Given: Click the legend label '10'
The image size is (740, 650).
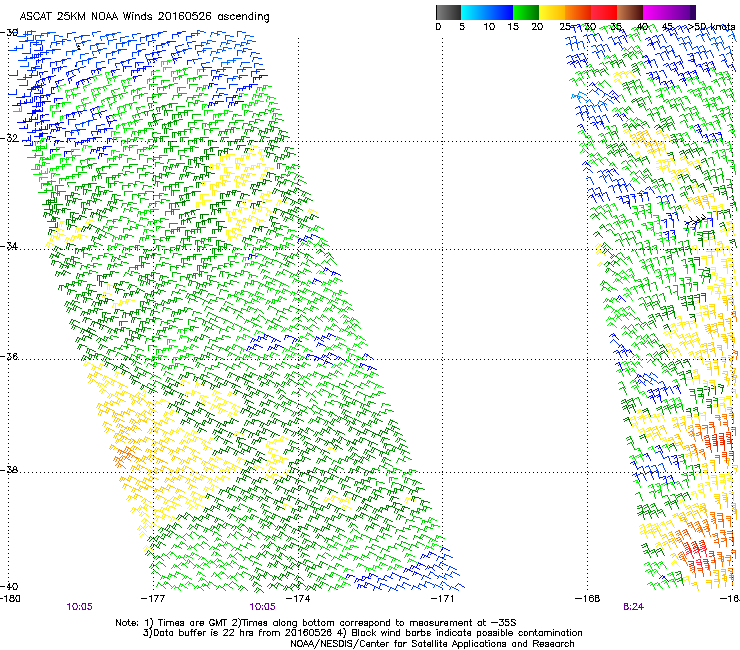Looking at the screenshot, I should [489, 27].
